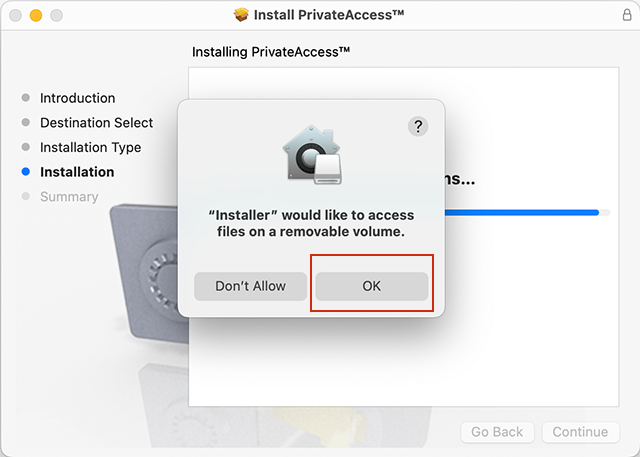
Task: Click the Installing PrivateAccess heading text
Action: point(271,52)
